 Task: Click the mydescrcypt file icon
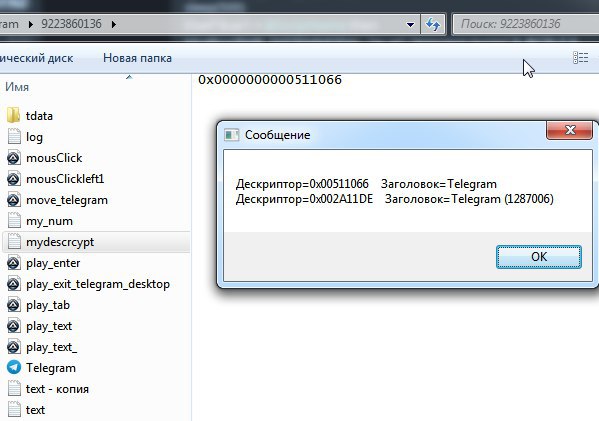(14, 241)
